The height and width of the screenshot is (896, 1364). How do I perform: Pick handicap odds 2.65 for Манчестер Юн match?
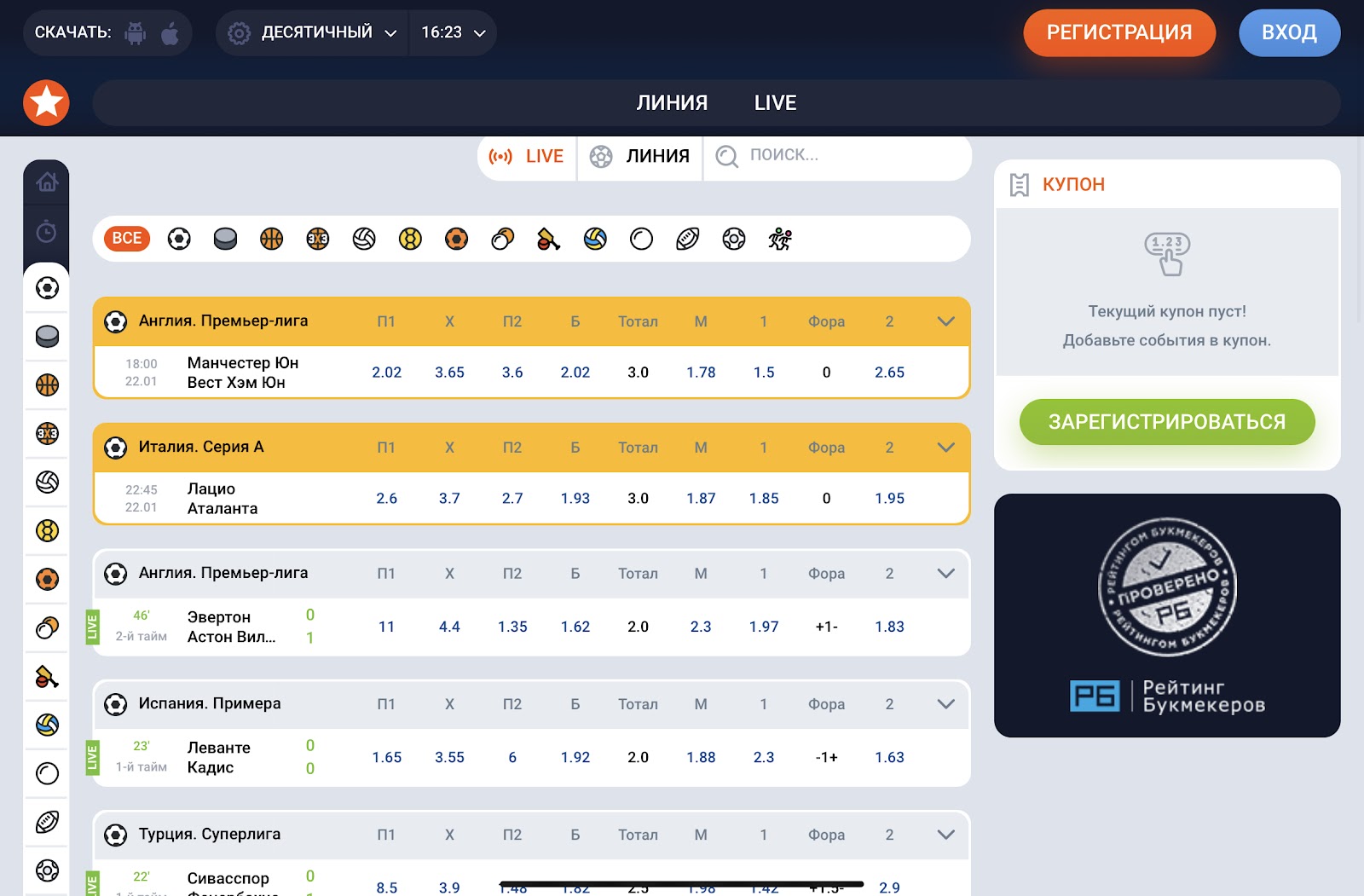889,373
